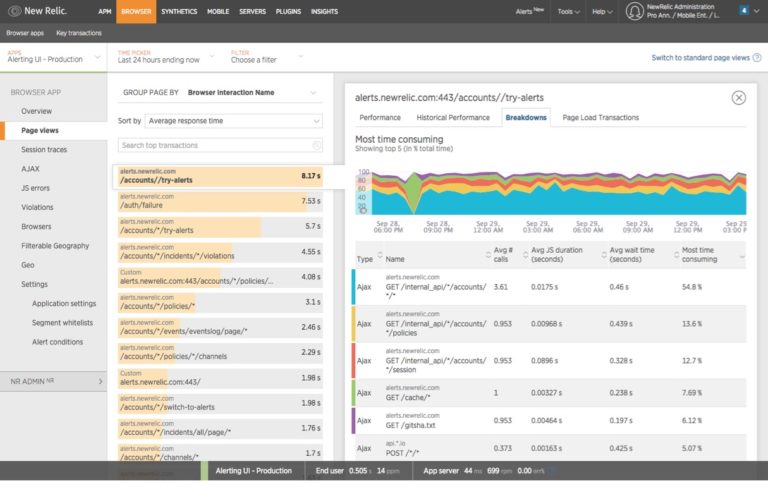Close the try-alerts detail panel
This screenshot has width=768, height=481.
738,97
